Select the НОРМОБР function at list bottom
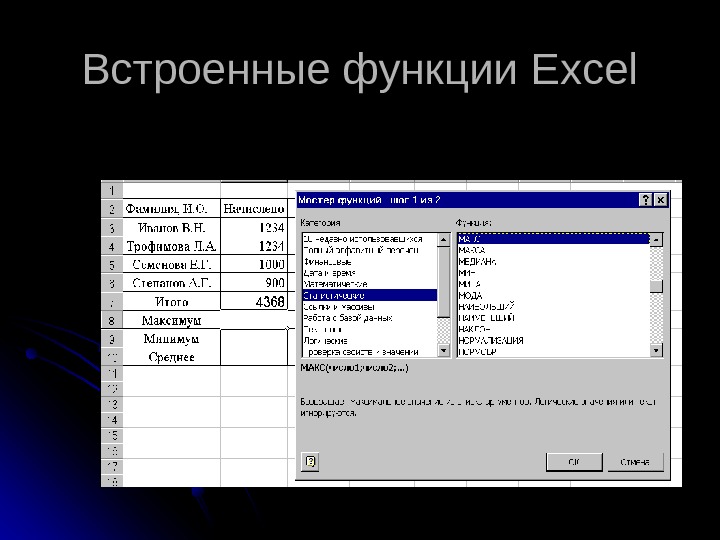 click(554, 352)
